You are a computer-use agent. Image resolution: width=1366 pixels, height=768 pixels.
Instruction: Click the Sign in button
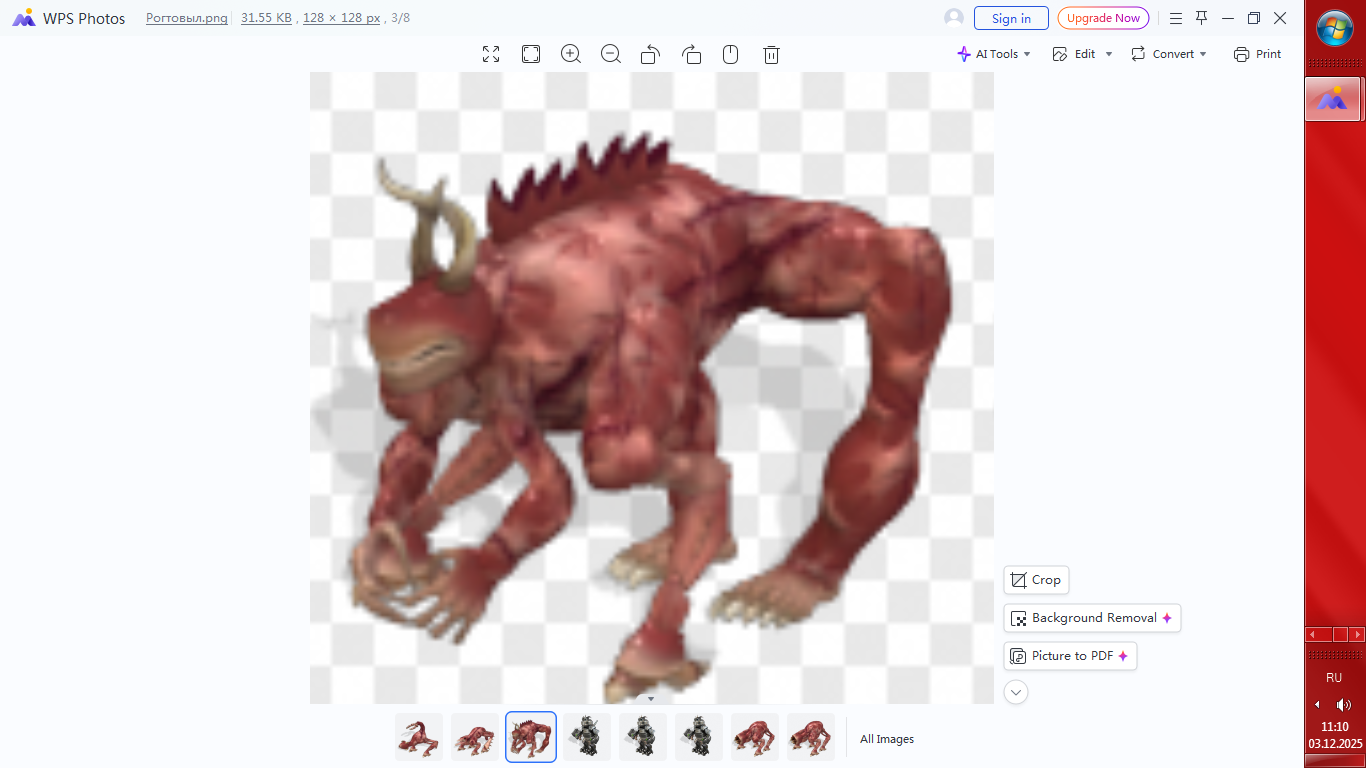(1011, 18)
